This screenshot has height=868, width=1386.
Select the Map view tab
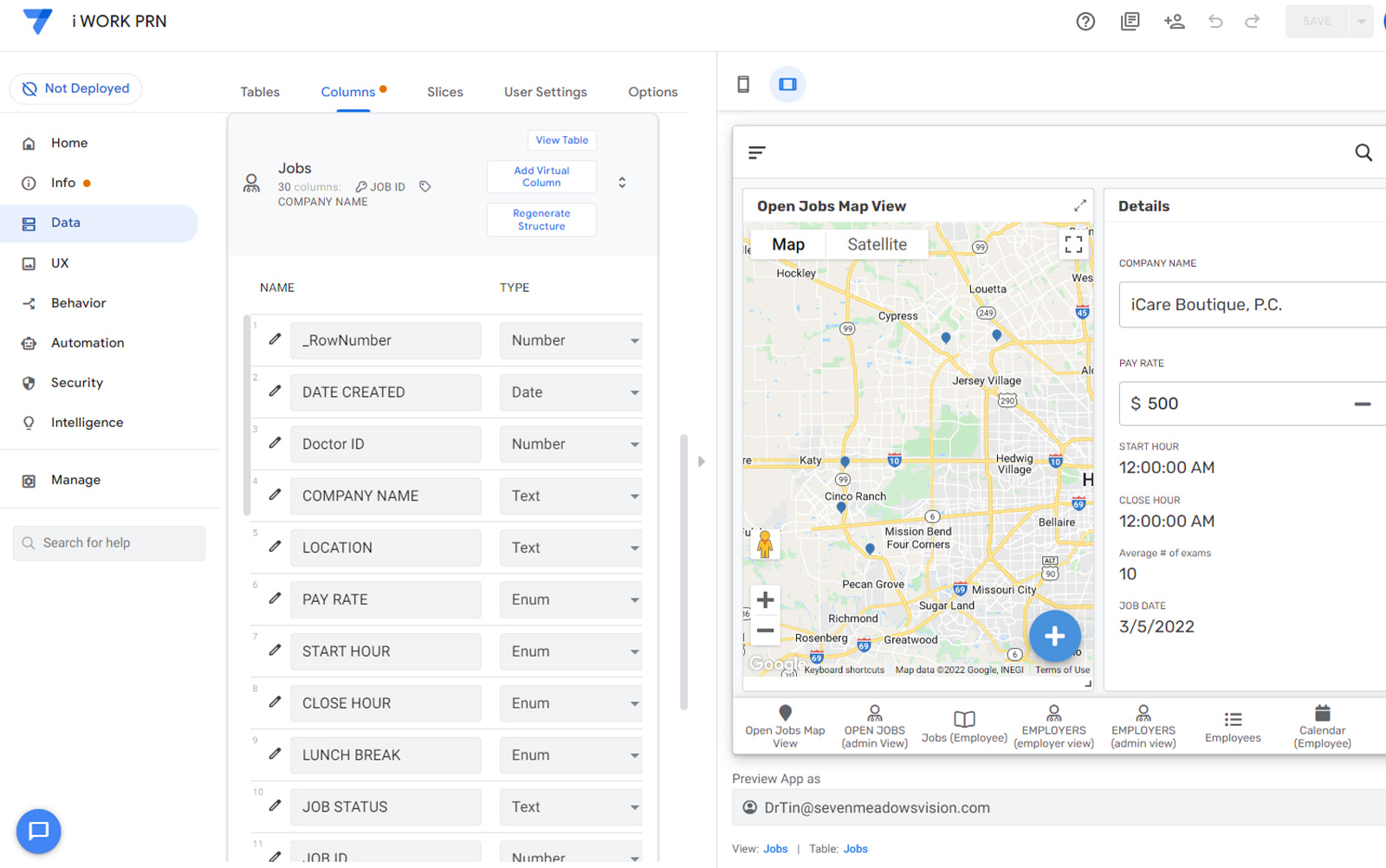788,244
